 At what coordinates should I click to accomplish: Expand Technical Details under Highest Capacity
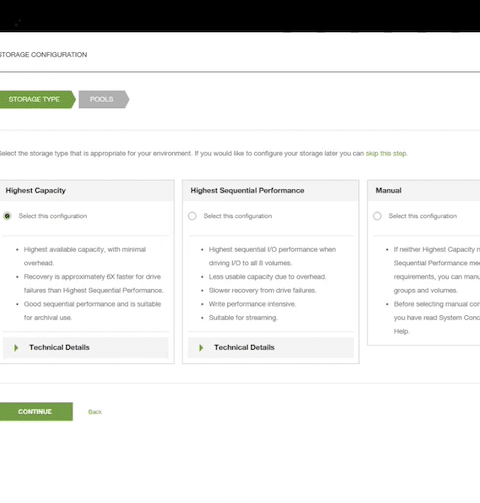click(x=86, y=347)
